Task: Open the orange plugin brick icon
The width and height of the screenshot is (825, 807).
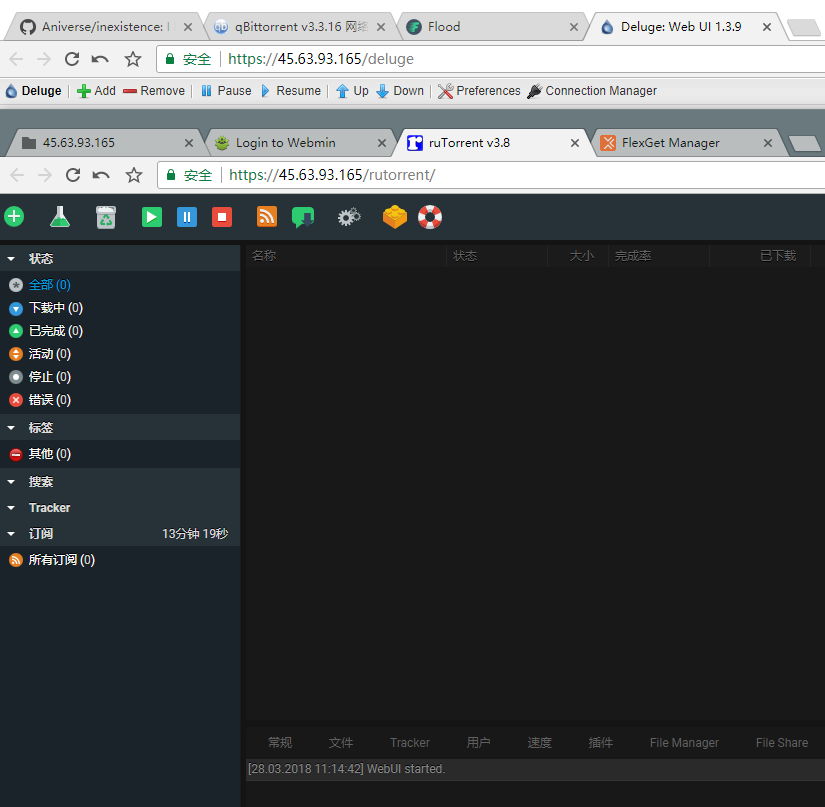Action: pos(395,217)
